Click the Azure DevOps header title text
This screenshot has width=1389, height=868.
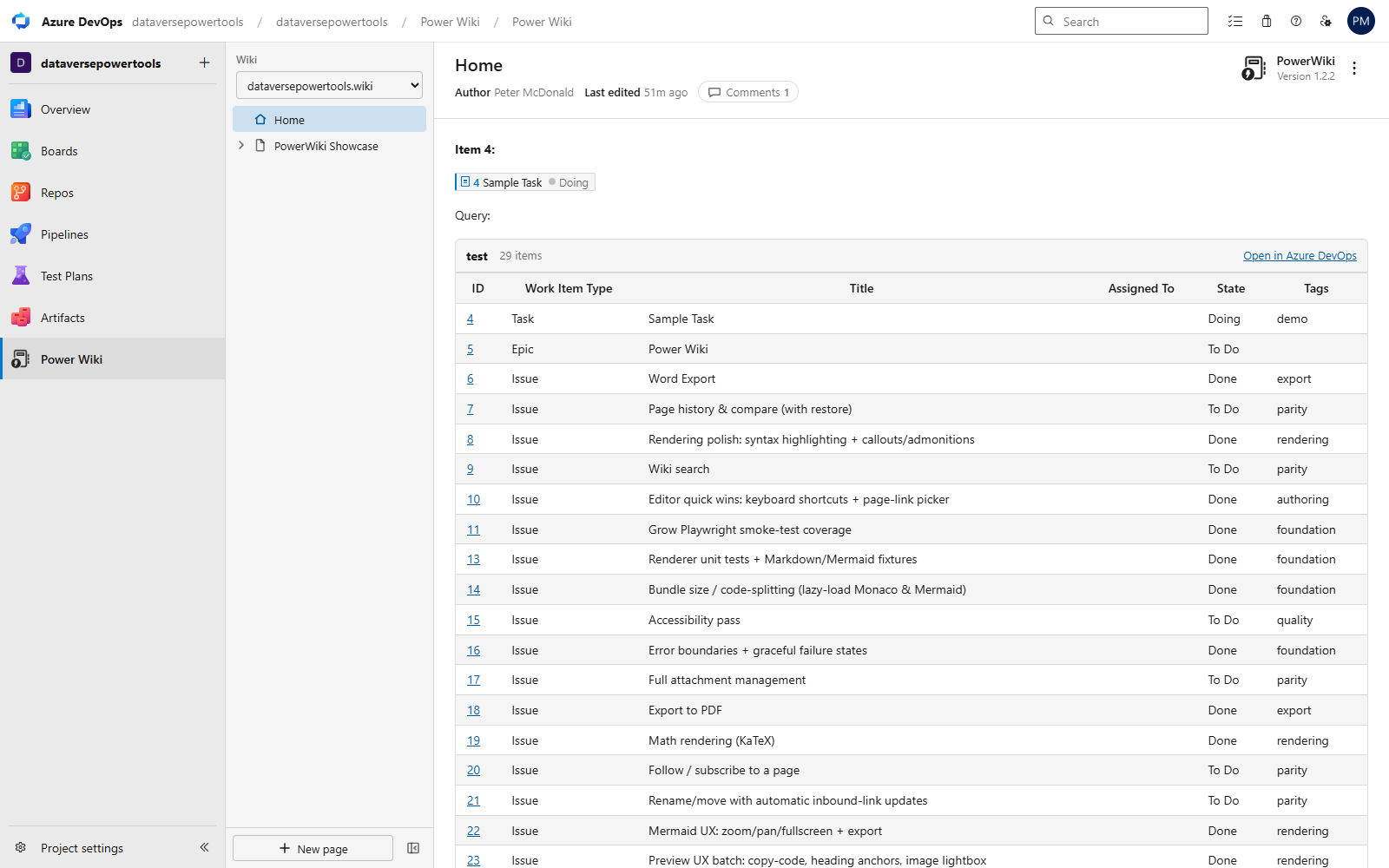pyautogui.click(x=82, y=22)
